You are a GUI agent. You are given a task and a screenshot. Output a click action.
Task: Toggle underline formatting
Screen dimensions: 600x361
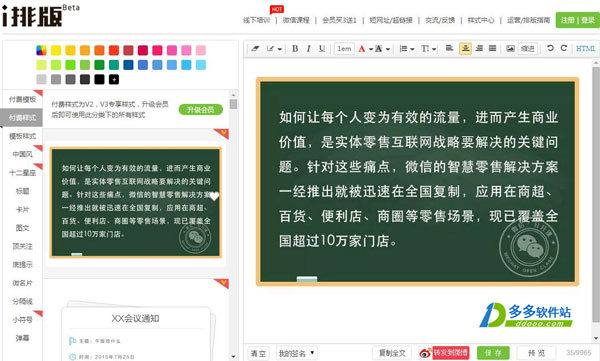click(x=322, y=49)
